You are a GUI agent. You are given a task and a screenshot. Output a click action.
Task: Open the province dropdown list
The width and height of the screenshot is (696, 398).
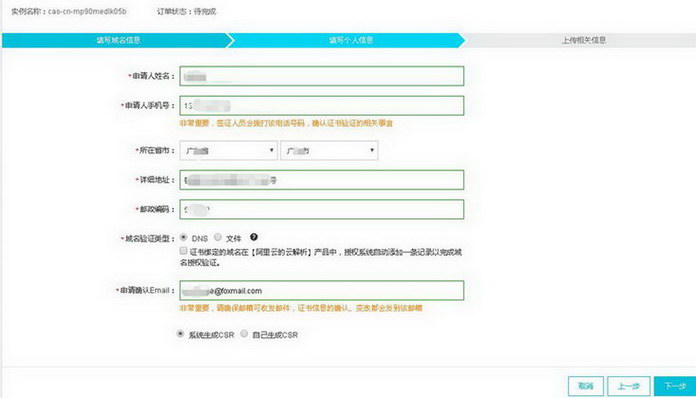229,150
